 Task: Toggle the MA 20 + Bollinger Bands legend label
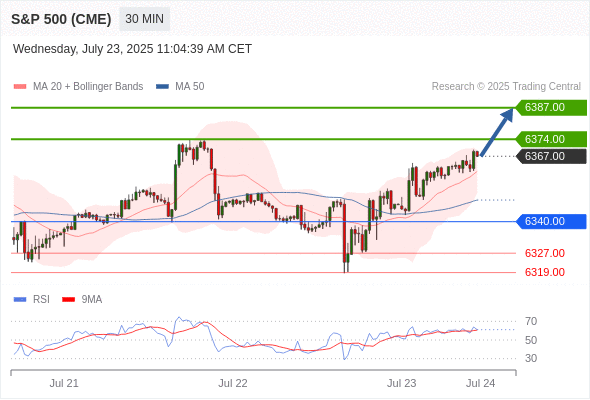[88, 87]
